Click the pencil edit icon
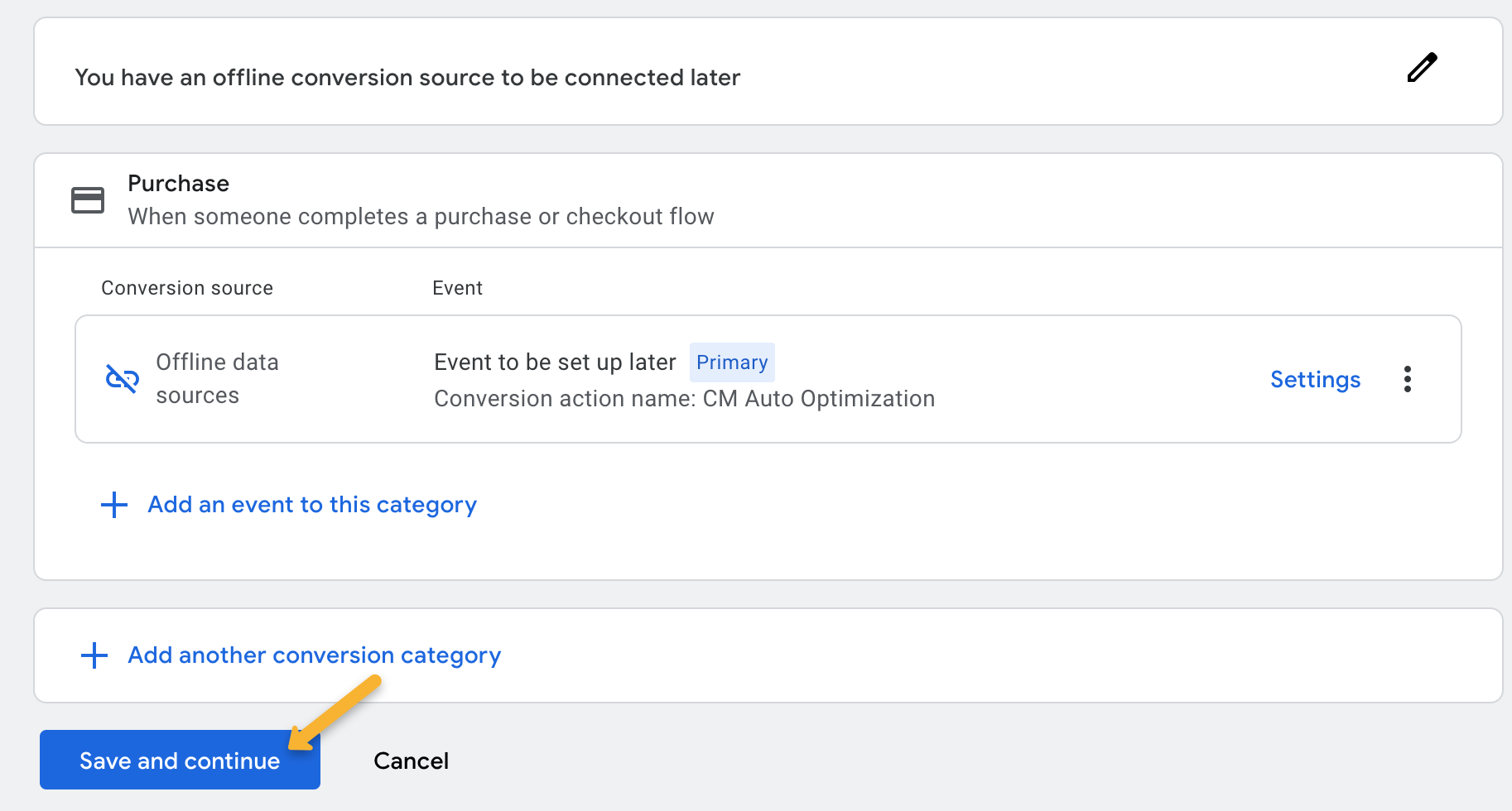1512x811 pixels. (x=1422, y=68)
